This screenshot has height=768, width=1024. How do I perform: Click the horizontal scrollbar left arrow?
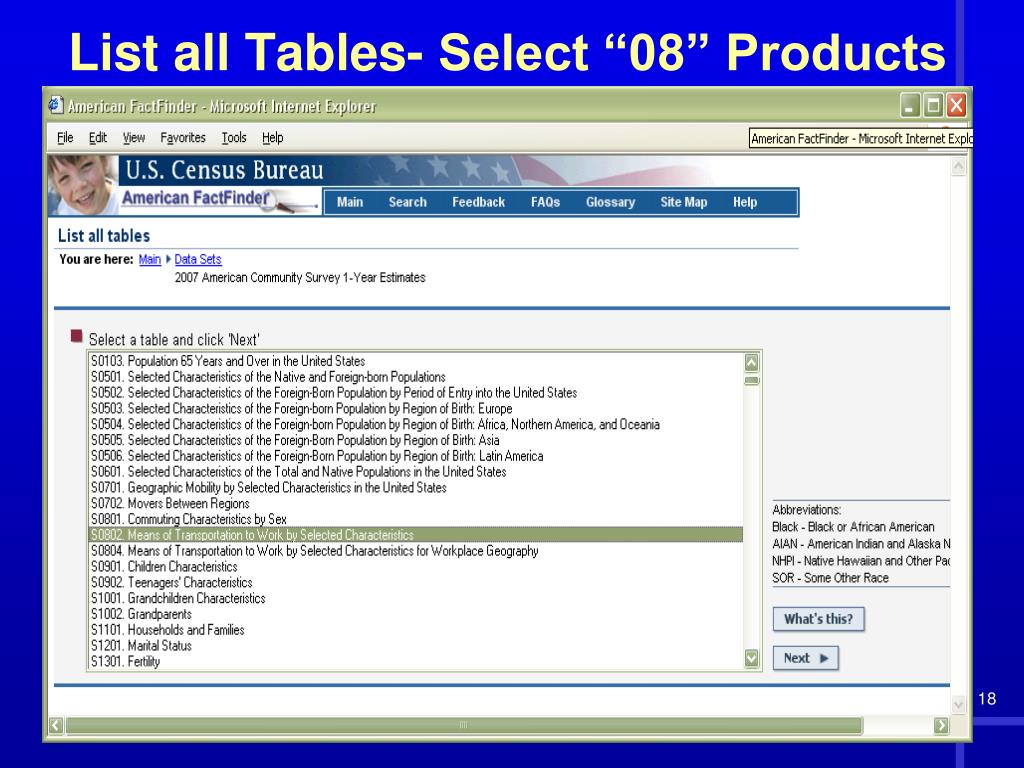coord(56,725)
